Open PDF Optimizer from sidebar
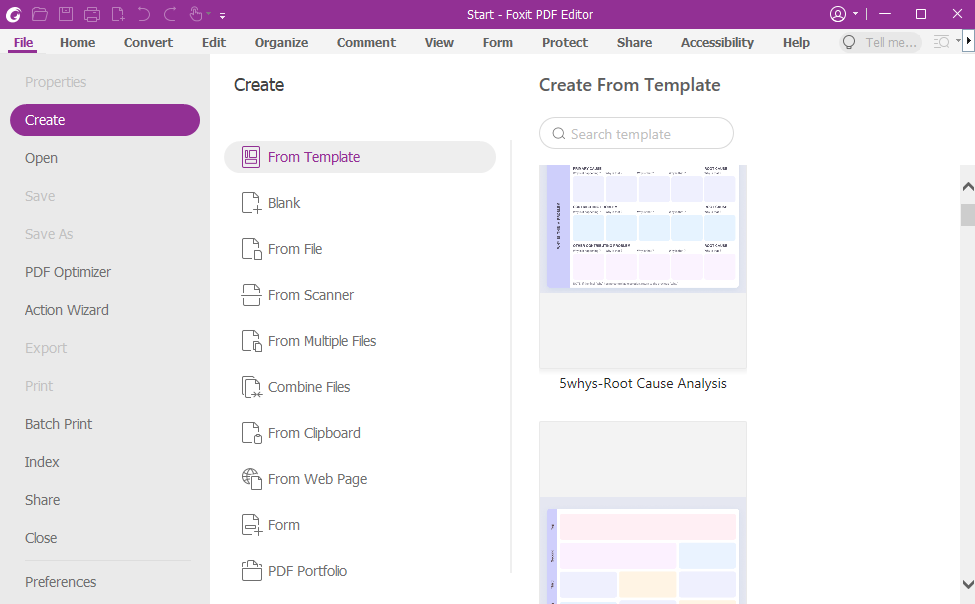 pyautogui.click(x=68, y=272)
